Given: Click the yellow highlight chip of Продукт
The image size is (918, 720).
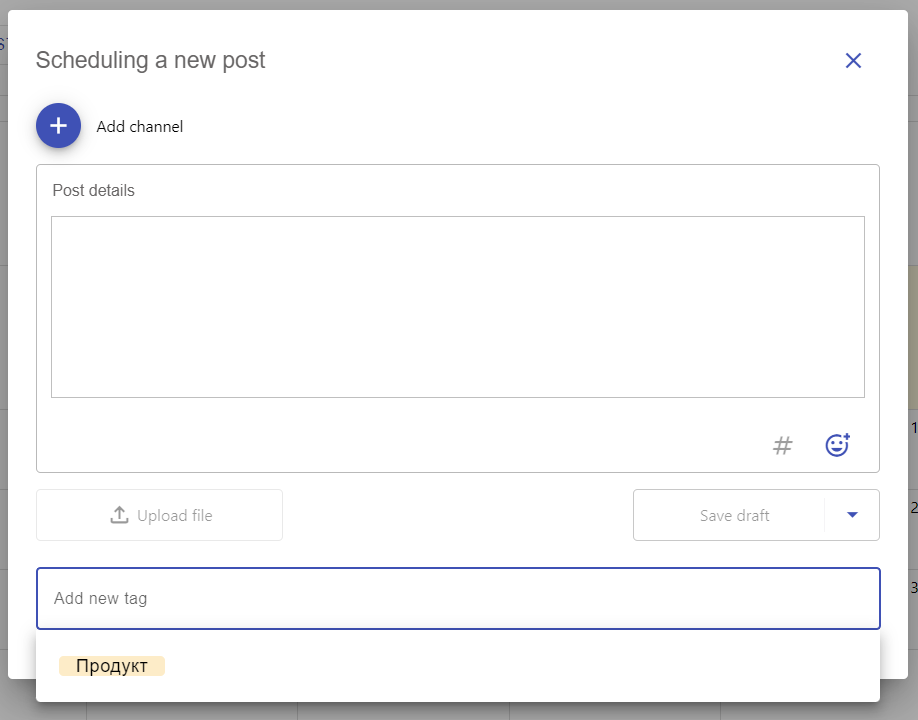Looking at the screenshot, I should click(112, 666).
